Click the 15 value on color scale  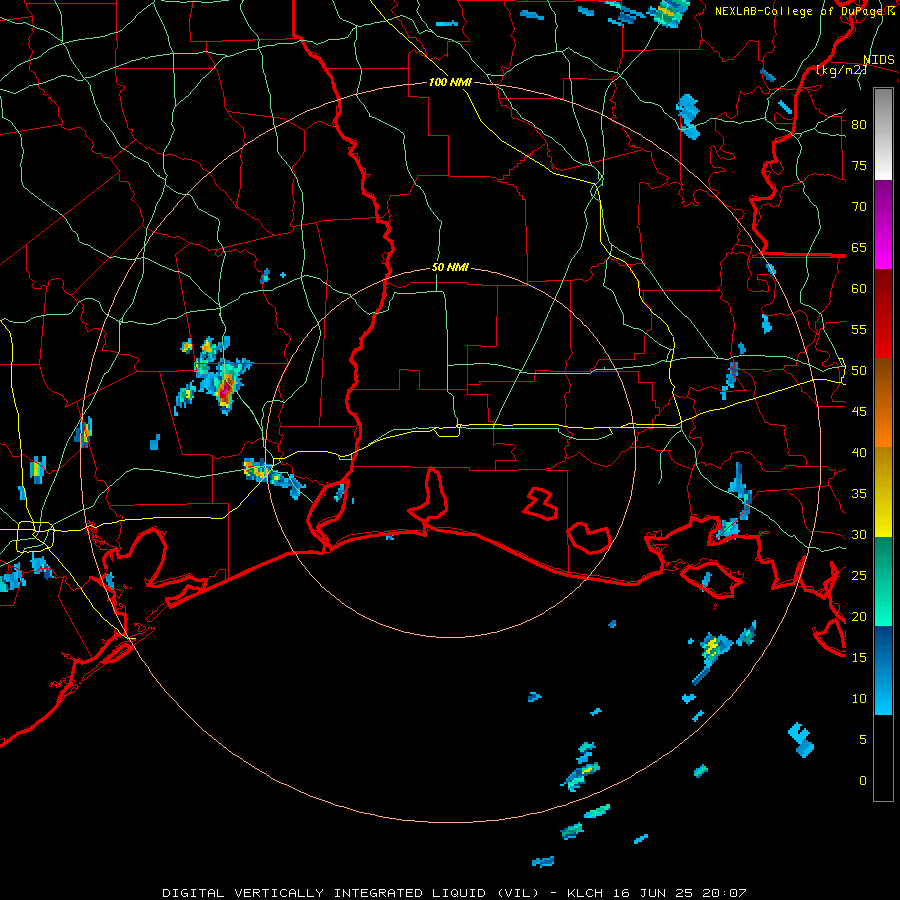pyautogui.click(x=859, y=658)
